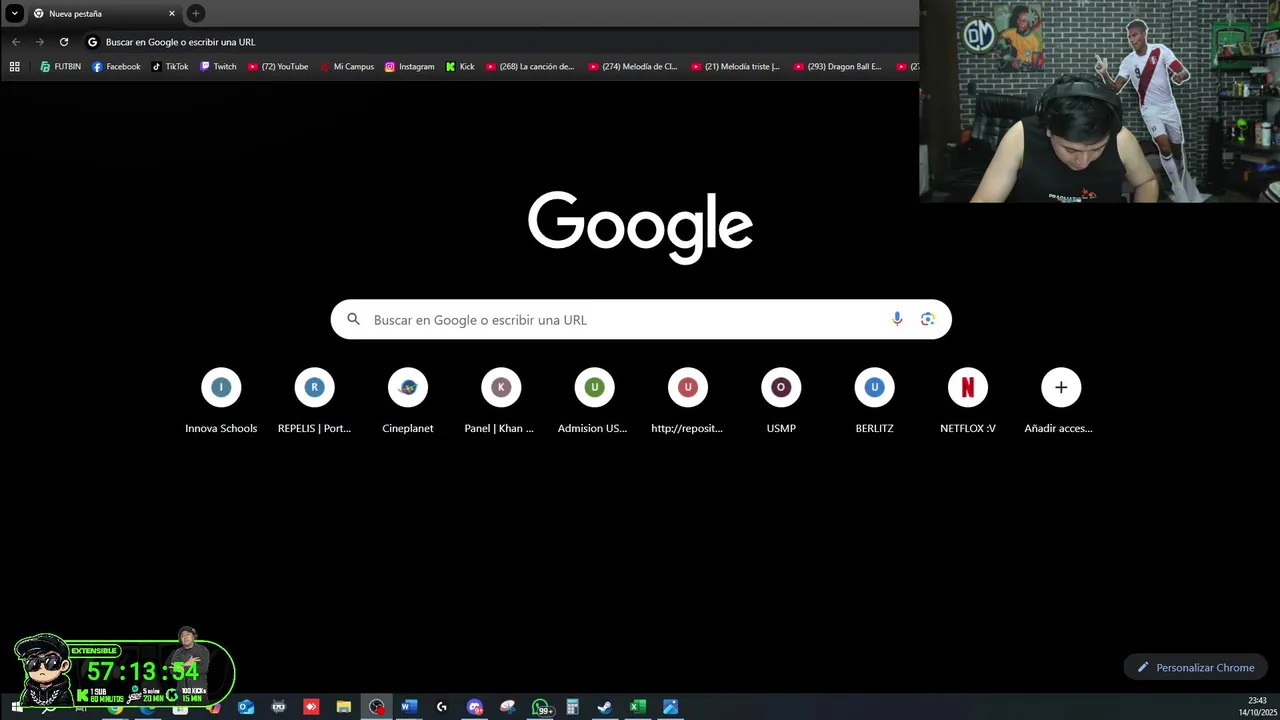Open the (72) YouTube bookmark
The image size is (1280, 720).
point(278,67)
